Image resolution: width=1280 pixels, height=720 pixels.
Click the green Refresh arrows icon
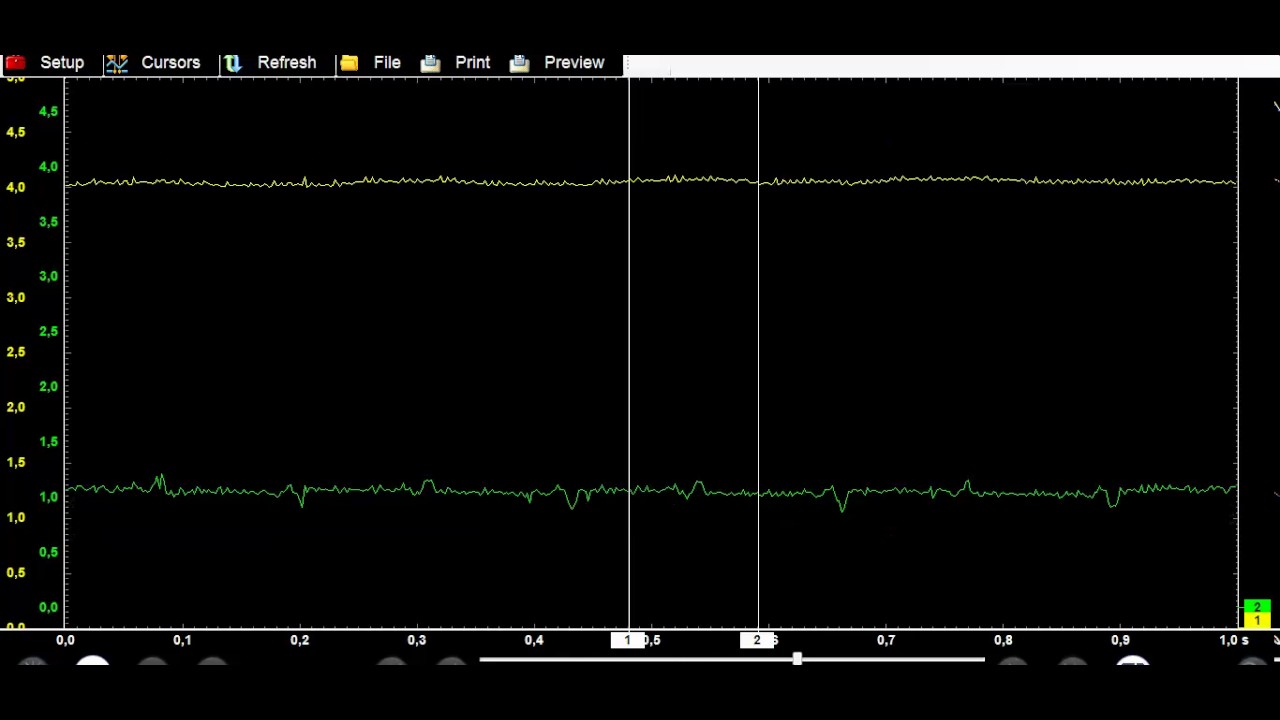point(232,63)
